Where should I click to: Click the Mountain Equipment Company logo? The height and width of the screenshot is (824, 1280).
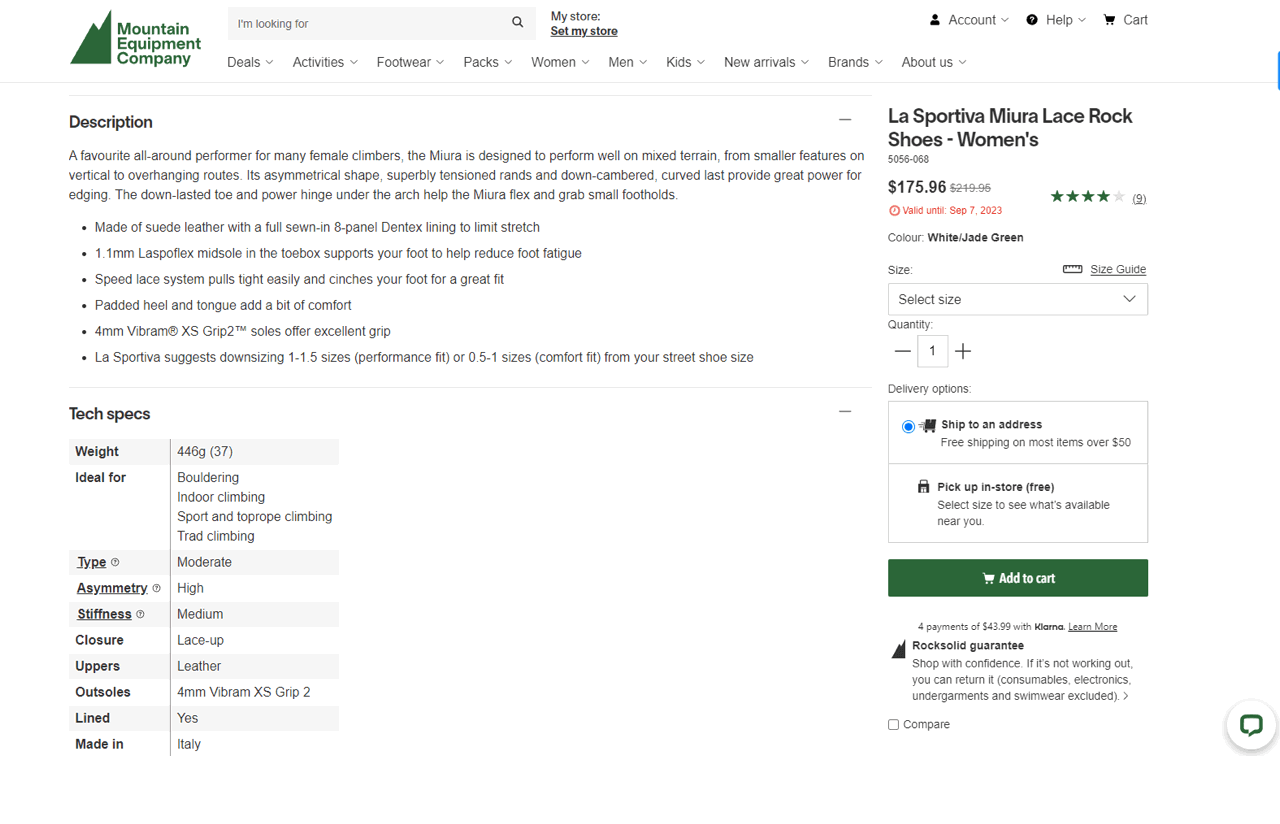(x=135, y=39)
